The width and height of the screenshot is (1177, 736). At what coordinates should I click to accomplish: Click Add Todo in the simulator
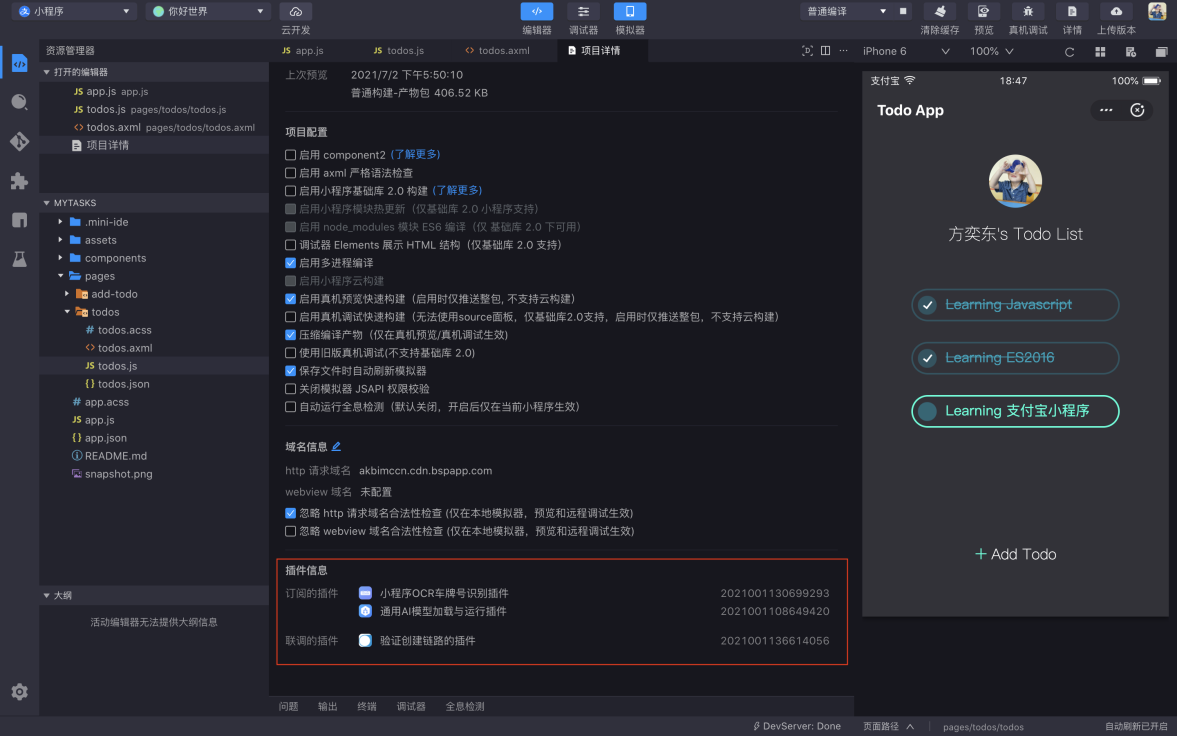pyautogui.click(x=1015, y=554)
